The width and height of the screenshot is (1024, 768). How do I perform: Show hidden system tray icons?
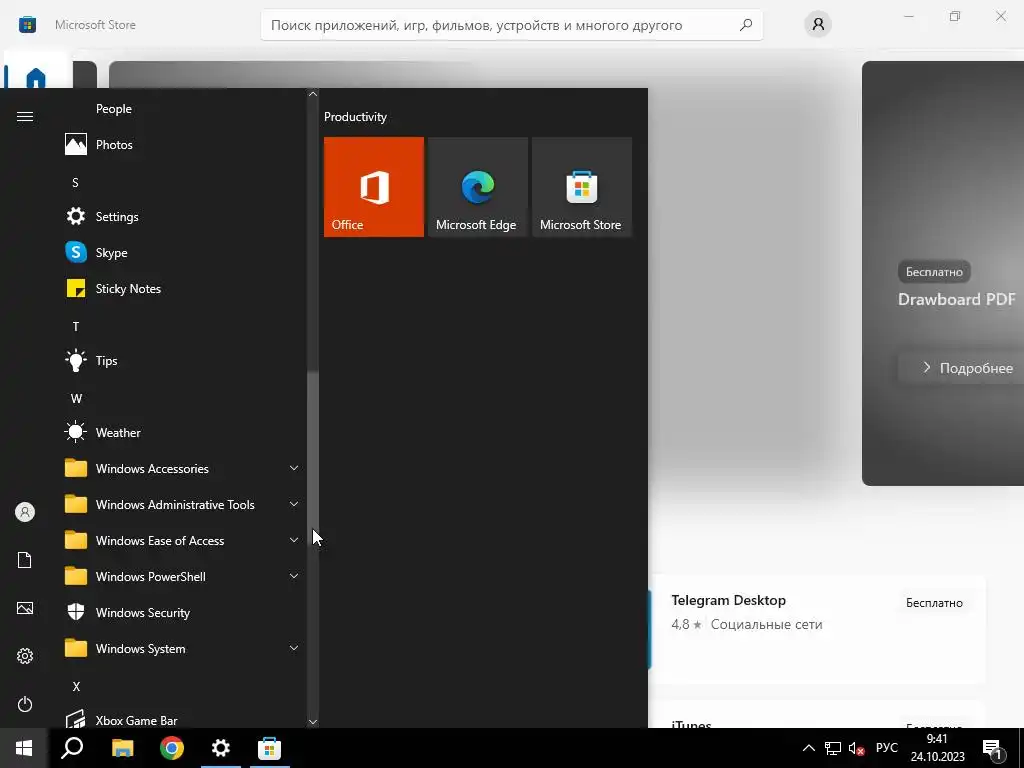808,748
